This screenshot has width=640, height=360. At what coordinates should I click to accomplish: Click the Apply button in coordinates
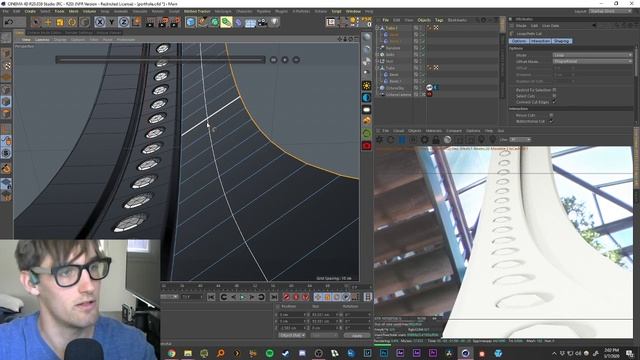click(357, 335)
